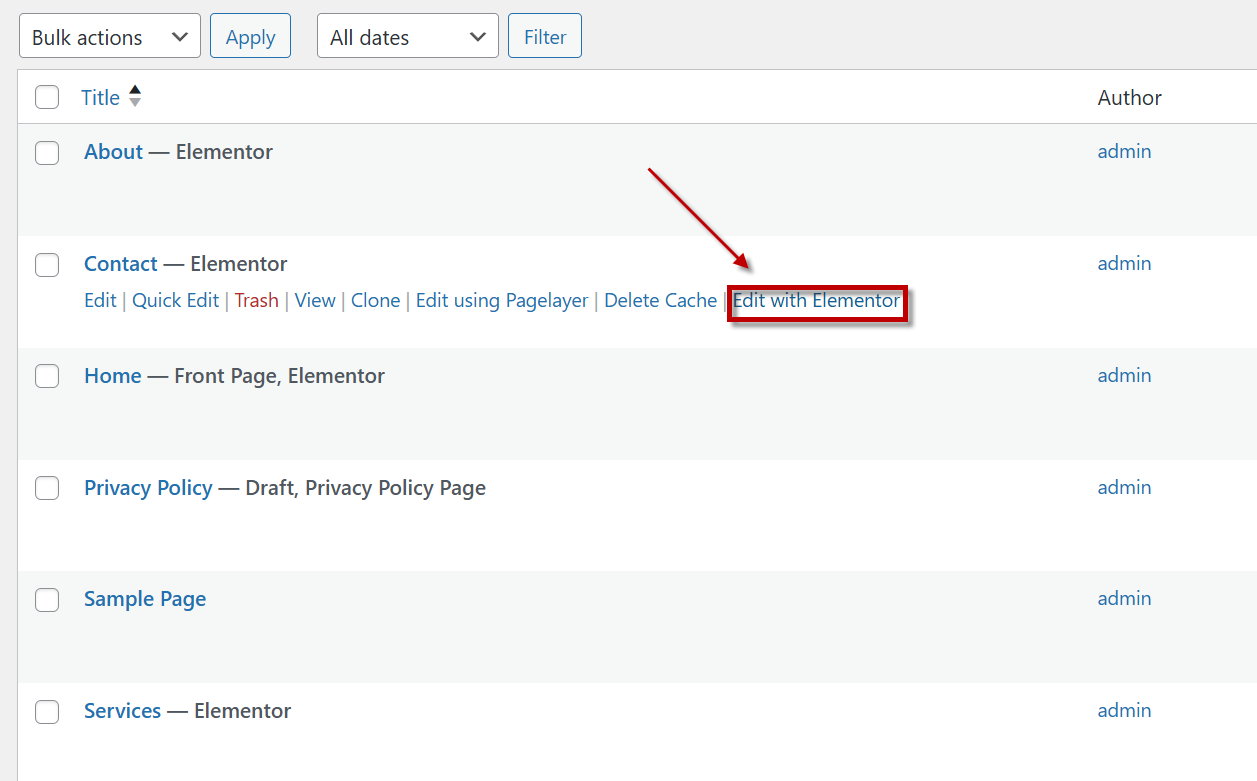Open the Bulk actions dropdown
Viewport: 1257px width, 781px height.
click(109, 37)
